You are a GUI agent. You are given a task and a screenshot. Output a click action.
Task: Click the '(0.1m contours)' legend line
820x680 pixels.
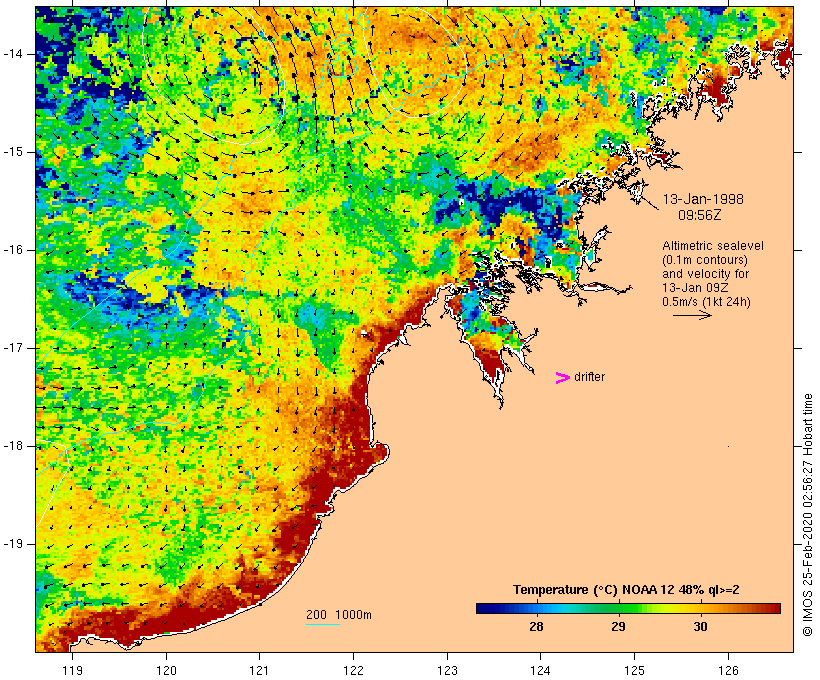click(x=705, y=260)
